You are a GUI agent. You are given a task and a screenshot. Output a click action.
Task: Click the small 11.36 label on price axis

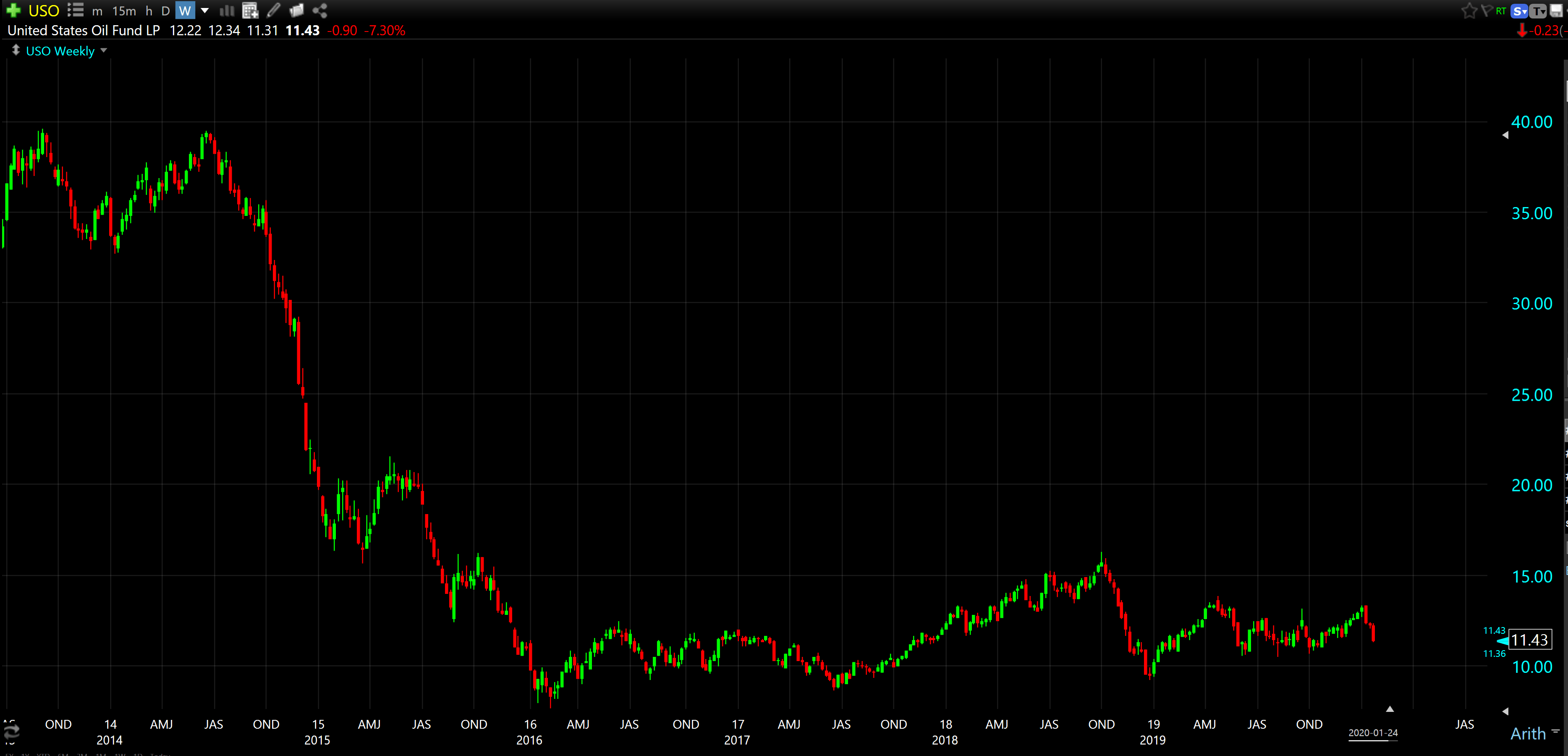click(x=1494, y=654)
